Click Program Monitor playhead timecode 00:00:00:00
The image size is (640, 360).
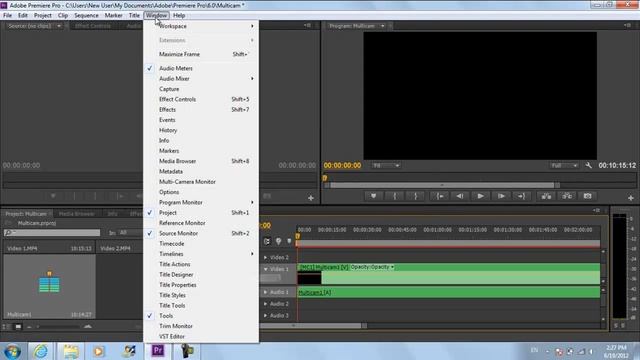[342, 165]
